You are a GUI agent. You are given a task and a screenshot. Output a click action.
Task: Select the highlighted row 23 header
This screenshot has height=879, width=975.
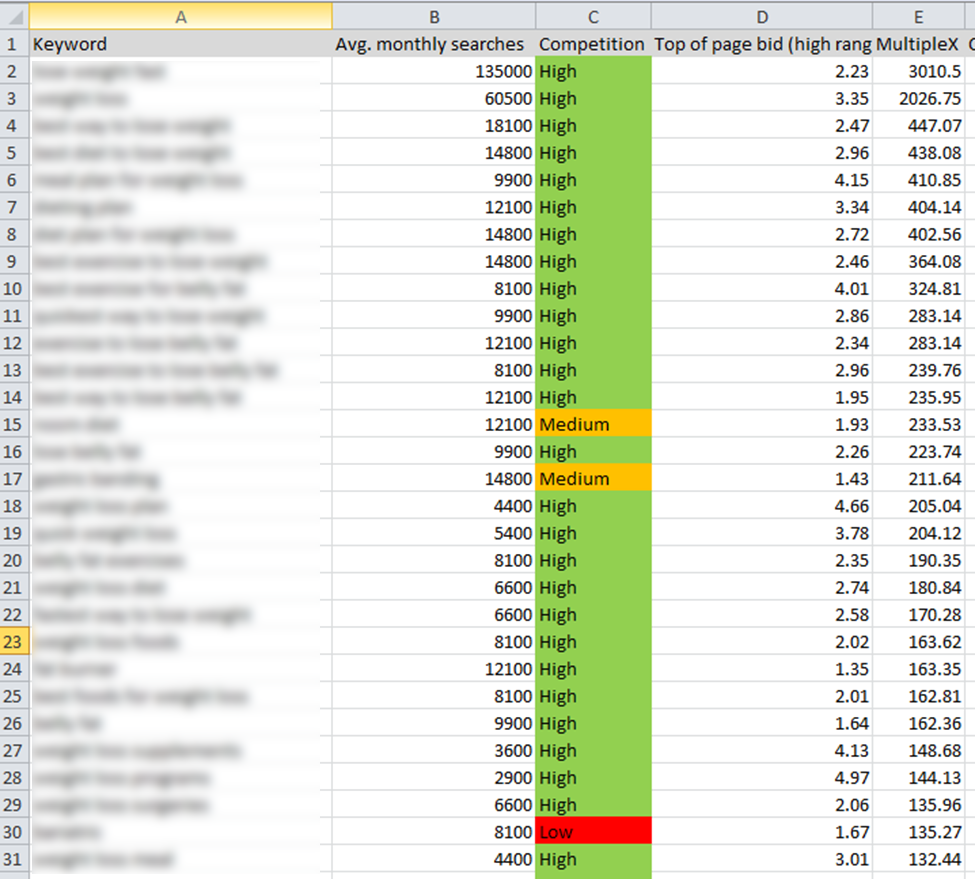point(14,642)
